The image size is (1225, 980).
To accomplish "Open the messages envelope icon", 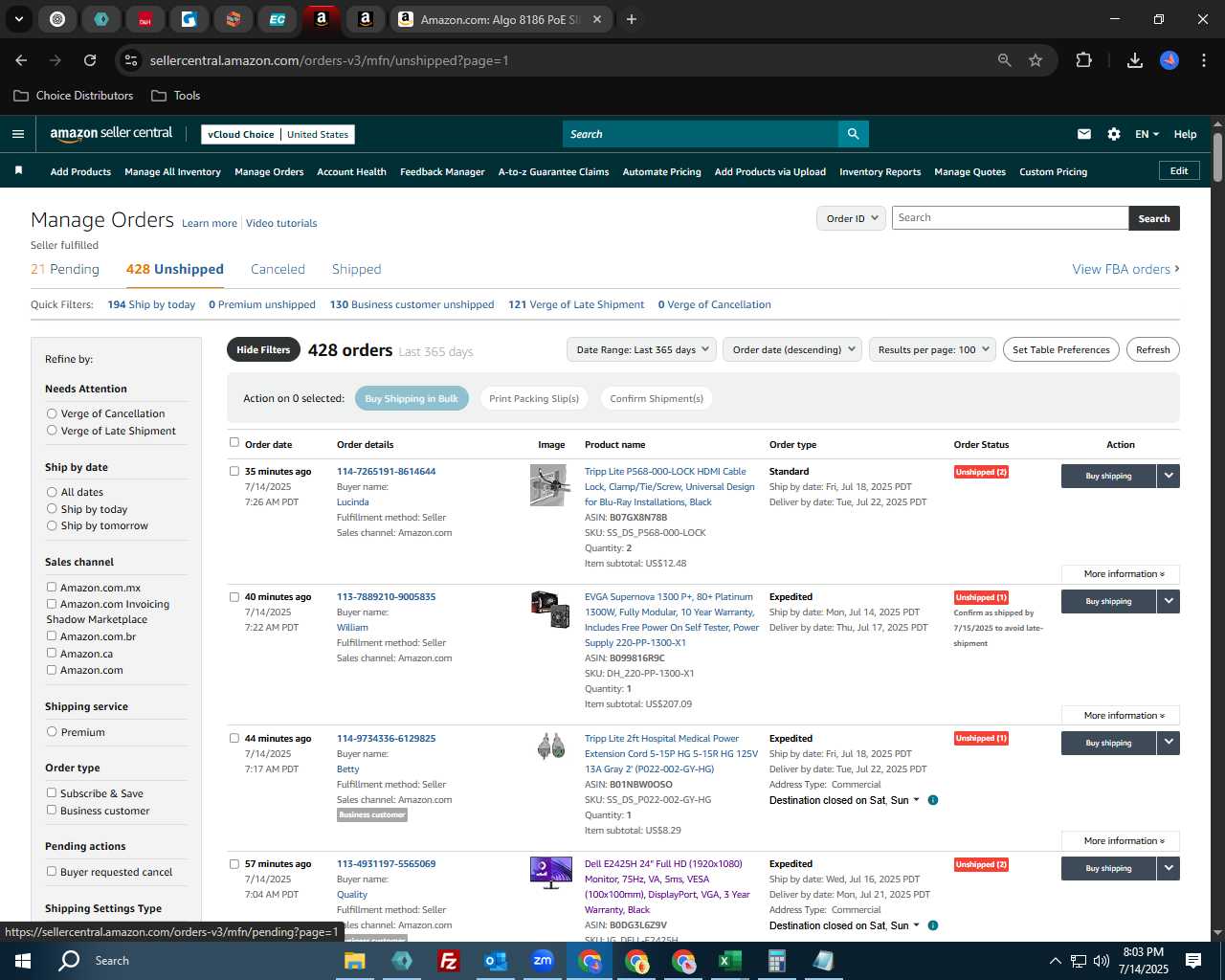I will 1084,134.
